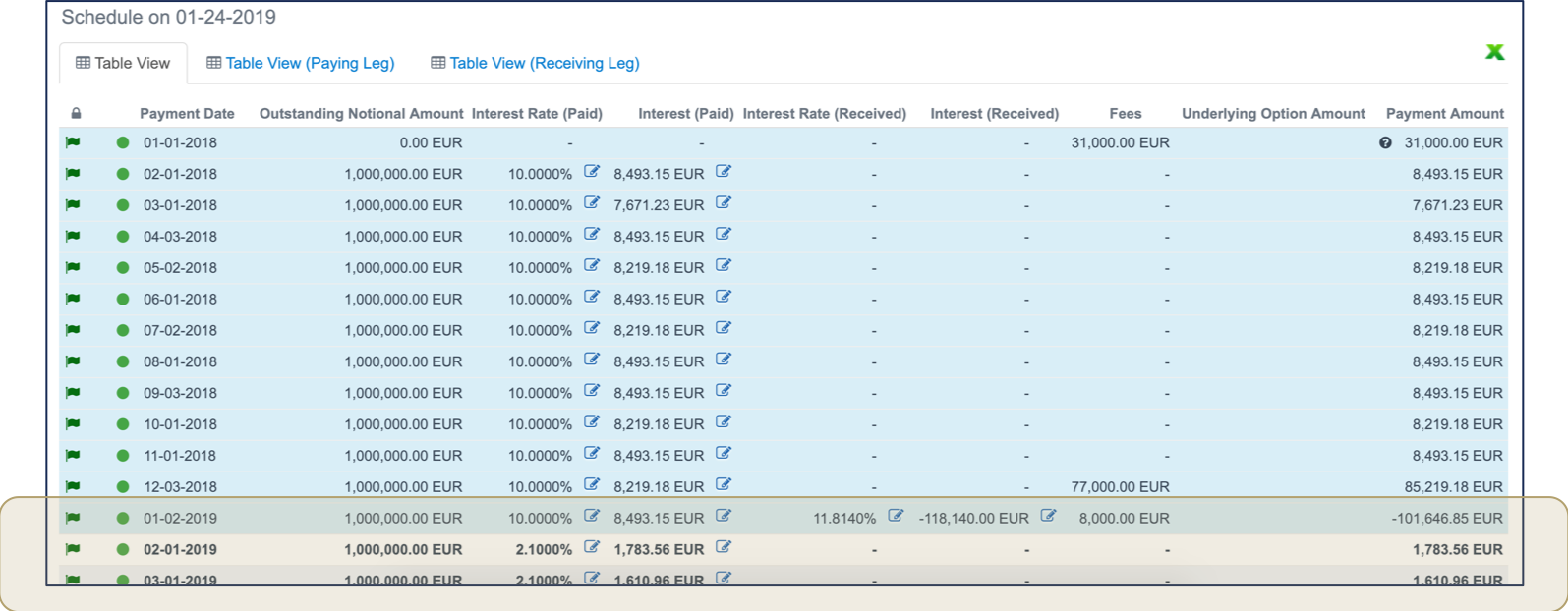Select the Table View tab
The height and width of the screenshot is (611, 1568).
(123, 63)
